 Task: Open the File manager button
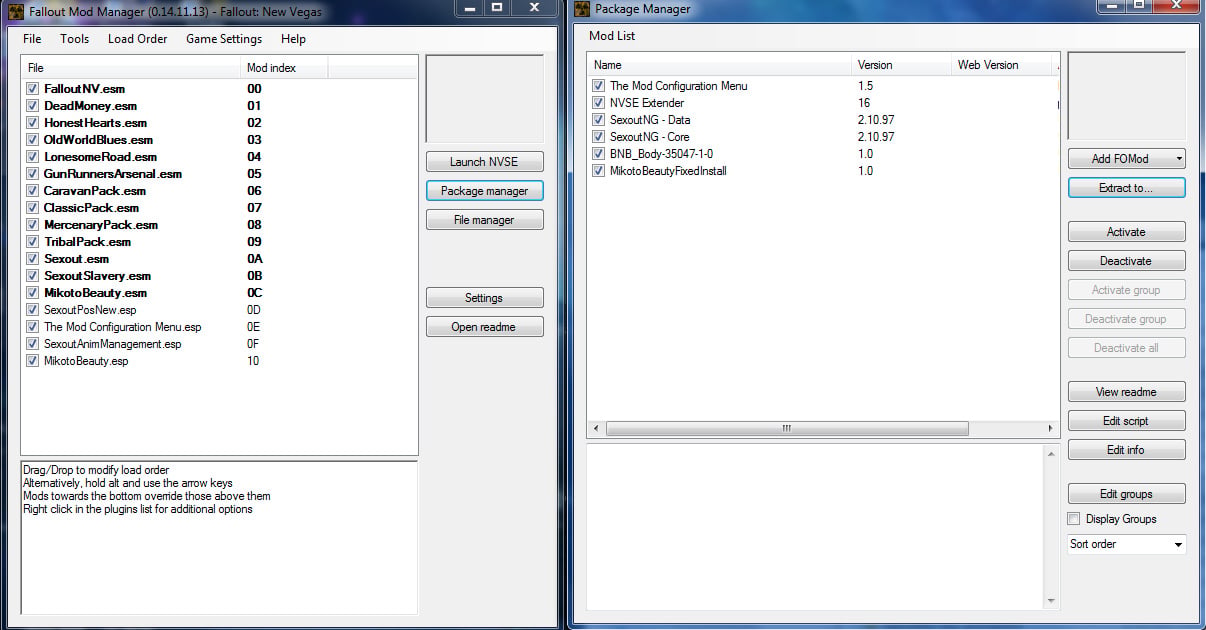tap(484, 220)
